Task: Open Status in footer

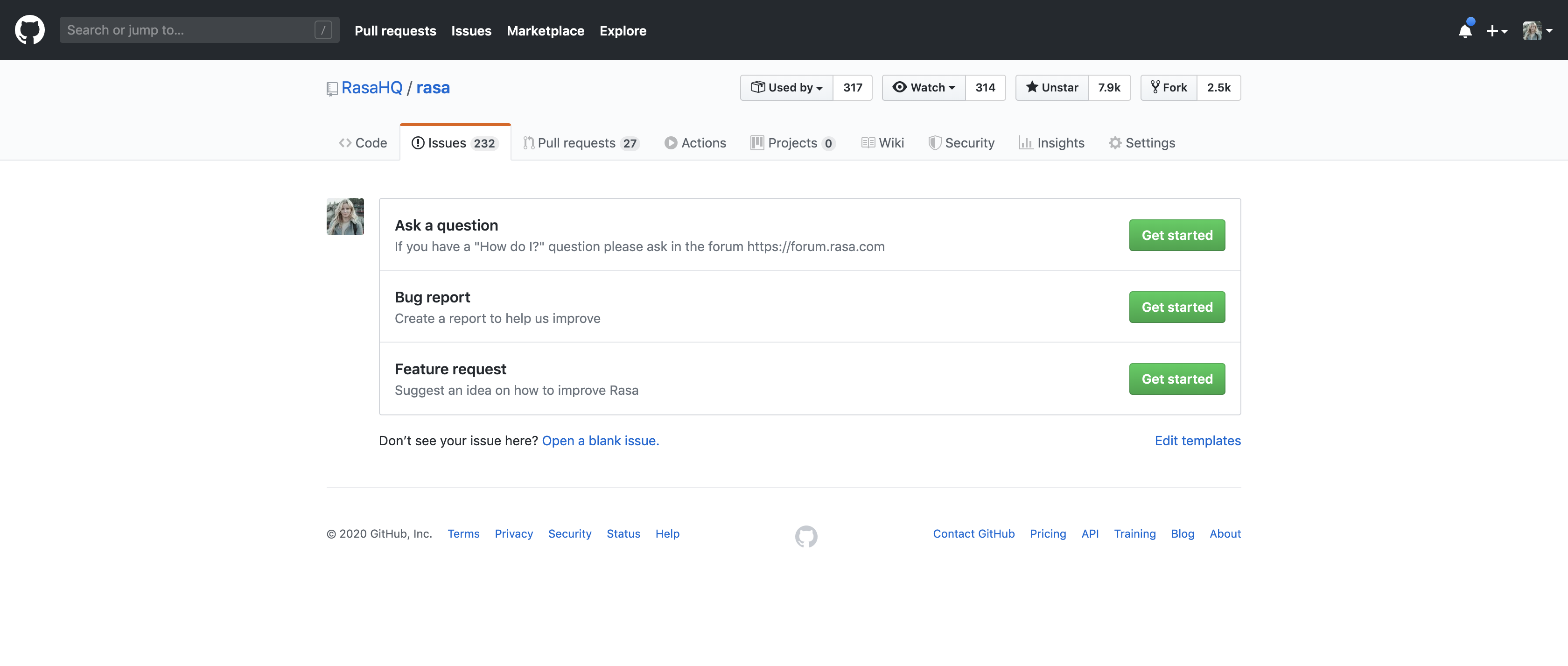Action: [x=623, y=534]
